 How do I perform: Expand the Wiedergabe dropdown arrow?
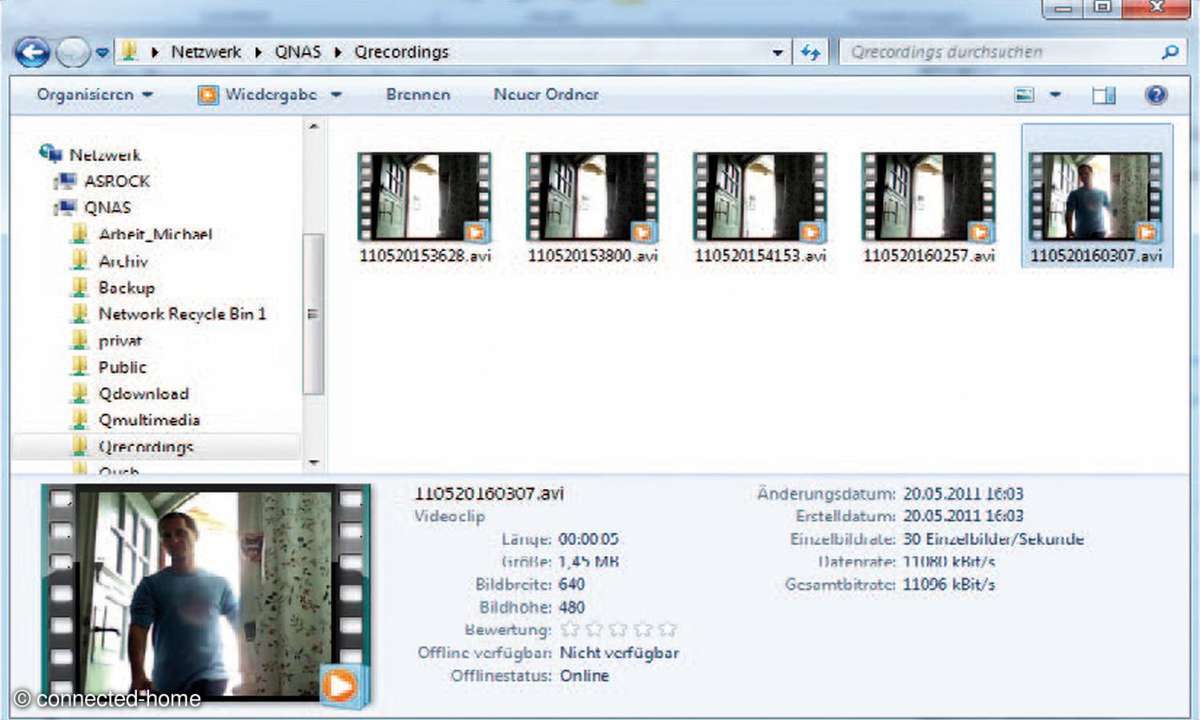(x=336, y=95)
